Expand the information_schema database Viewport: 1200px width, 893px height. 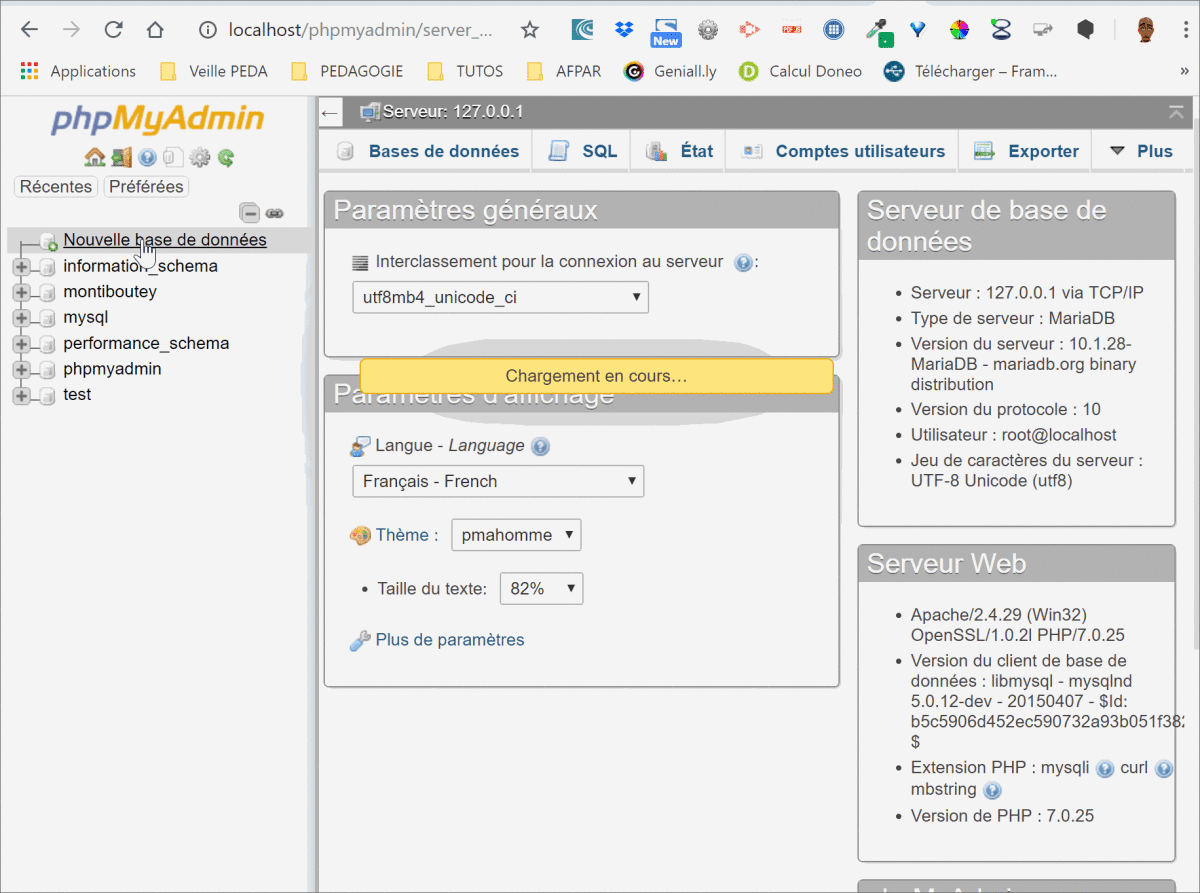point(21,266)
